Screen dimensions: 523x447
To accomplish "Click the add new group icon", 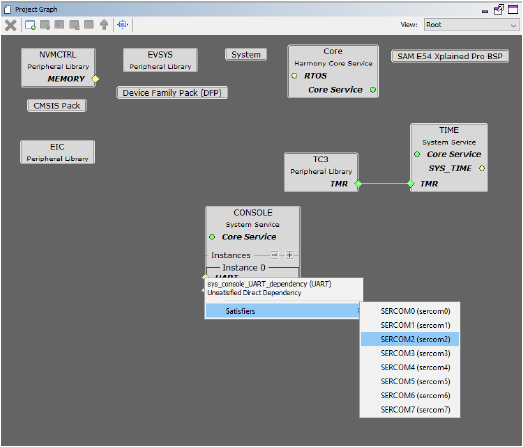I will click(30, 25).
